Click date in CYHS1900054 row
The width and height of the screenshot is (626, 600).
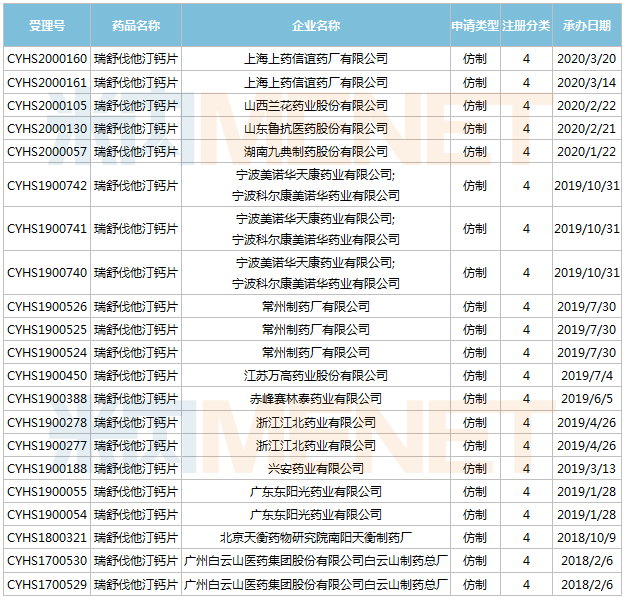(x=587, y=515)
